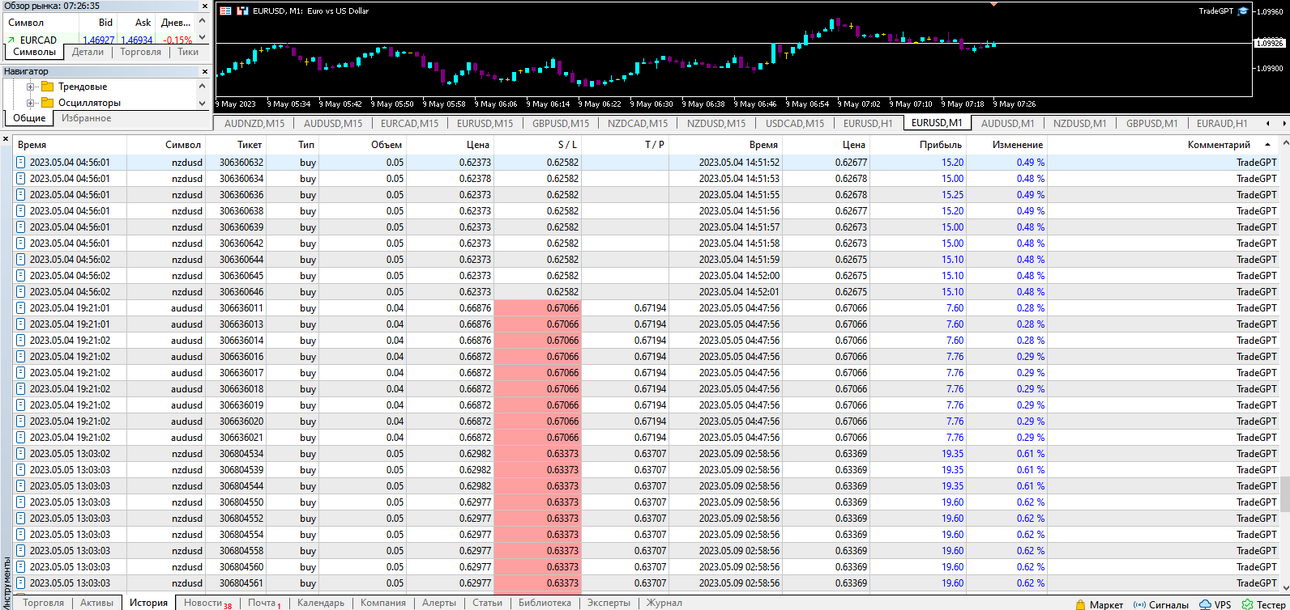
Task: Click the red chart shift triangle marker
Action: coord(993,4)
